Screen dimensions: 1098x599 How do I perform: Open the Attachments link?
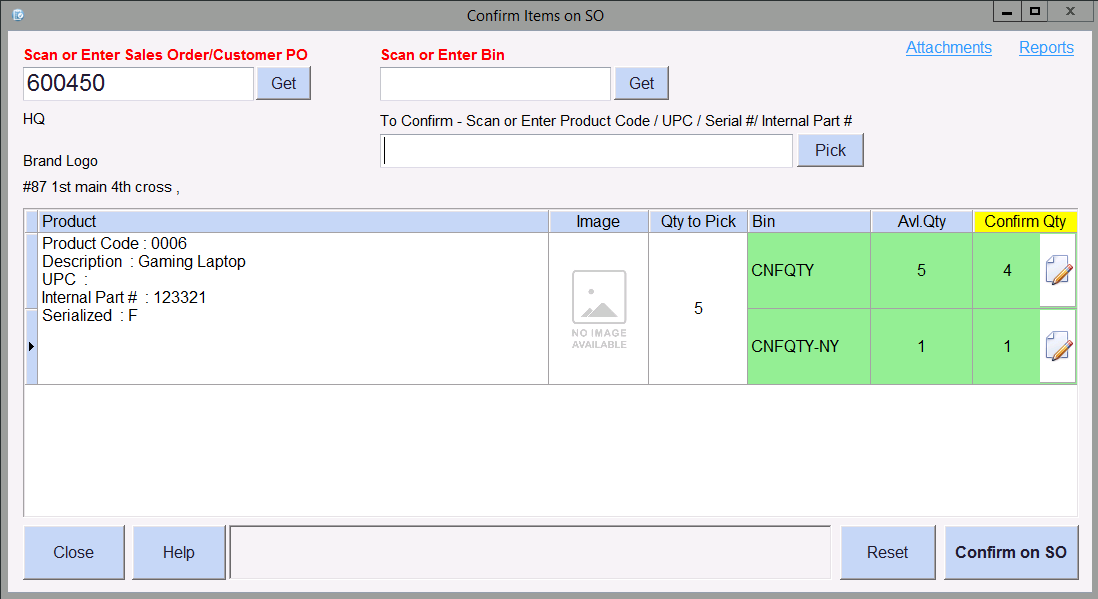click(948, 48)
